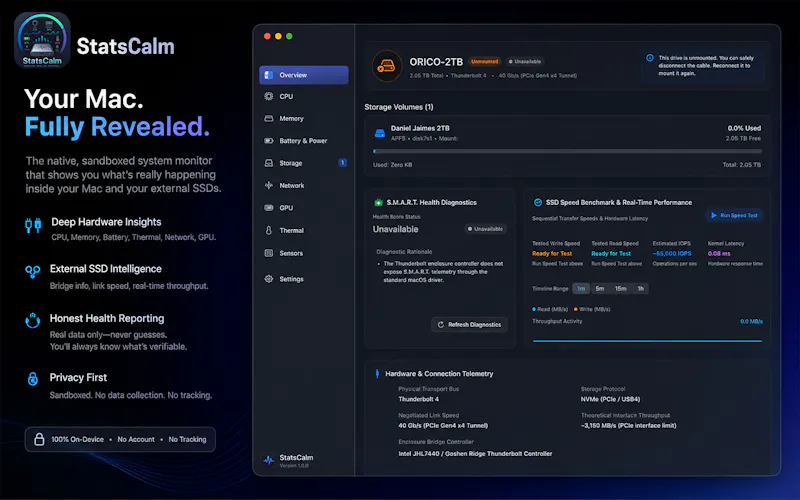Viewport: 800px width, 500px height.
Task: Click the Overview sidebar icon
Action: click(x=269, y=75)
